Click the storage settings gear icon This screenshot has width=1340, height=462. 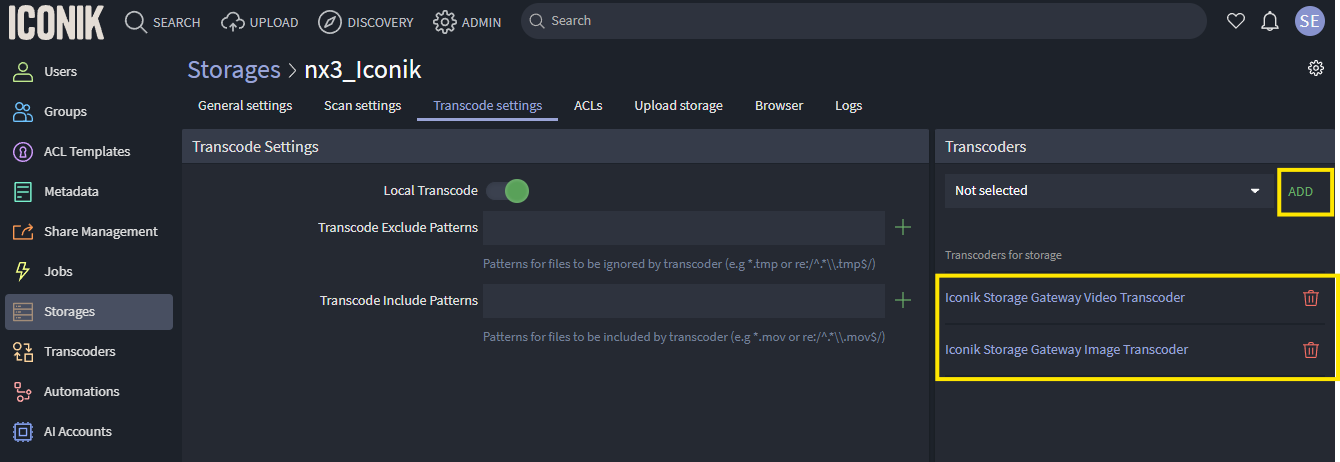click(x=1316, y=68)
